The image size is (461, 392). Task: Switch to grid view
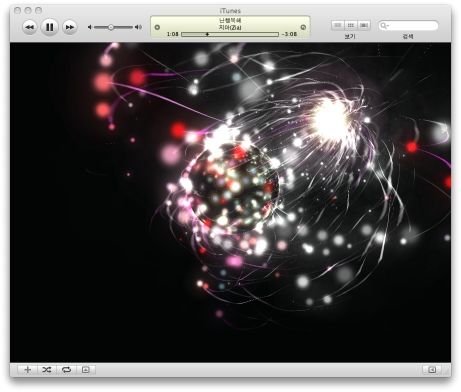tap(351, 25)
